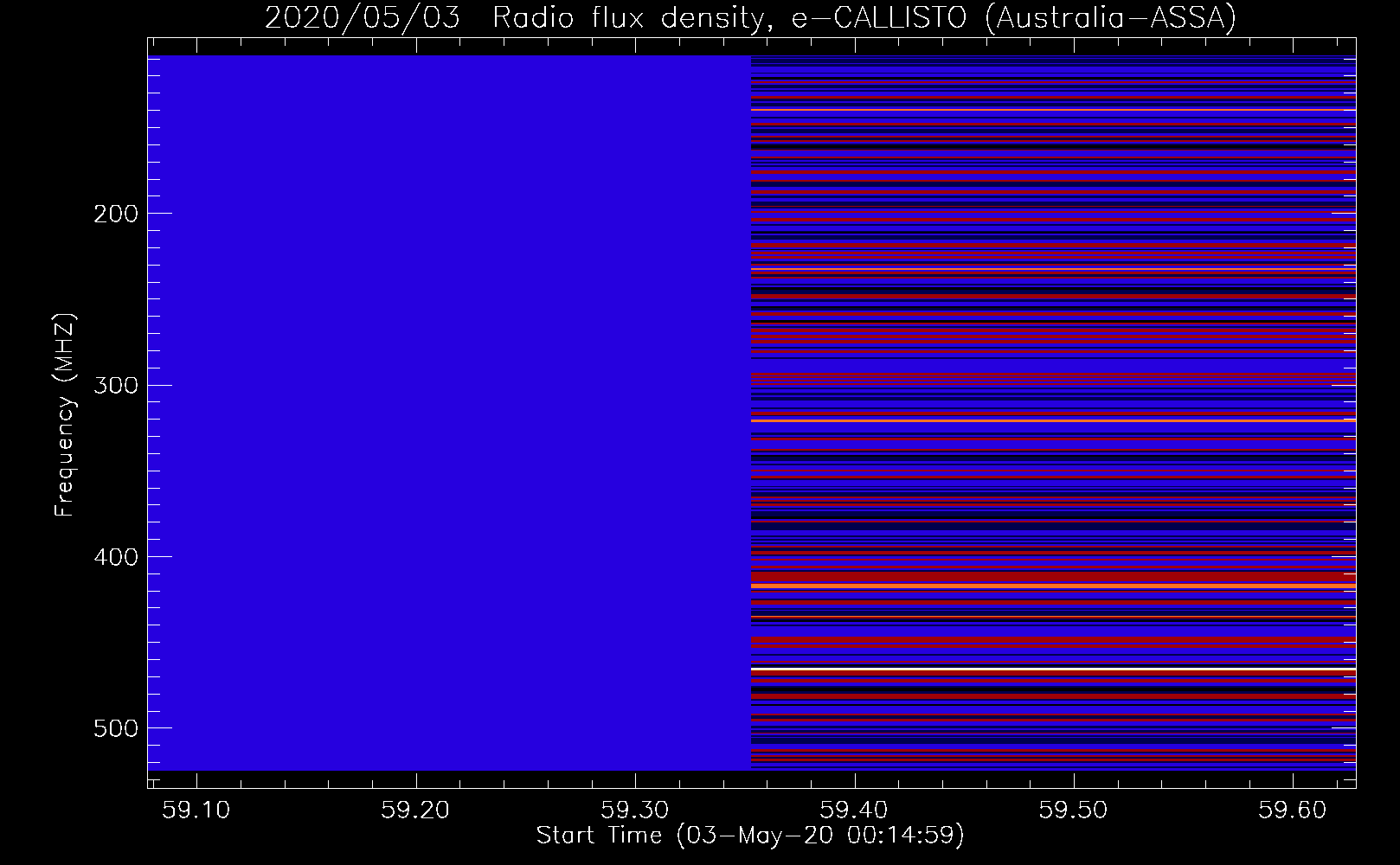The width and height of the screenshot is (1400, 865).
Task: Click the 59.40 time tick label
Action: coord(855,810)
